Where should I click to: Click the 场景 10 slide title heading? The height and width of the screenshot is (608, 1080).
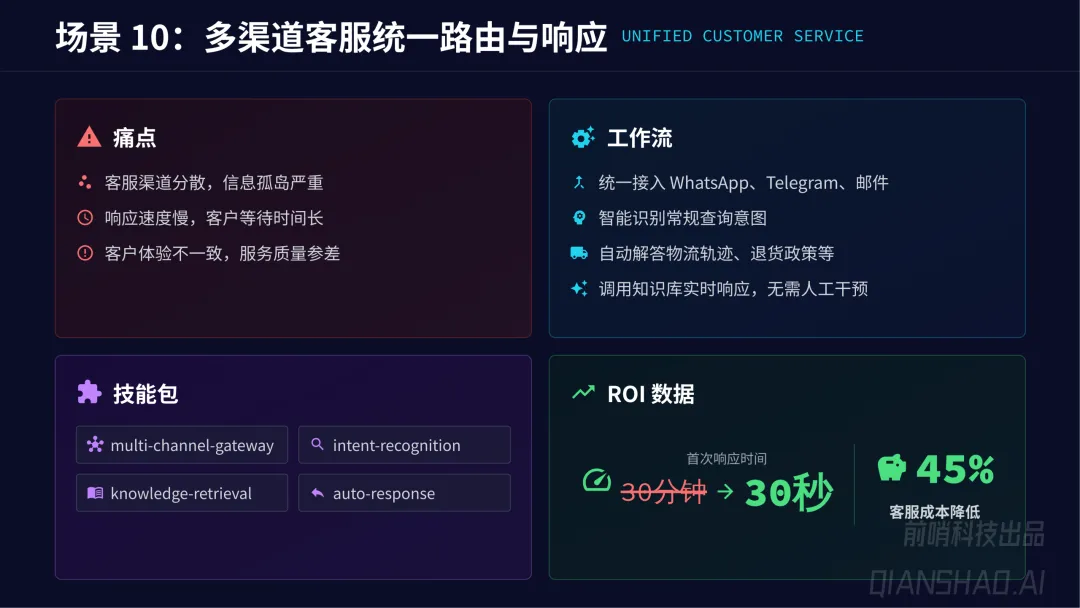331,37
